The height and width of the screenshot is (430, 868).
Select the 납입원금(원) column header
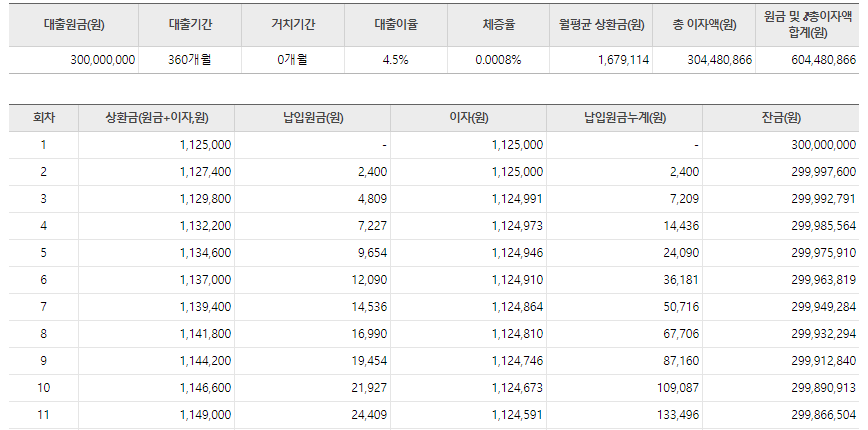pyautogui.click(x=313, y=118)
